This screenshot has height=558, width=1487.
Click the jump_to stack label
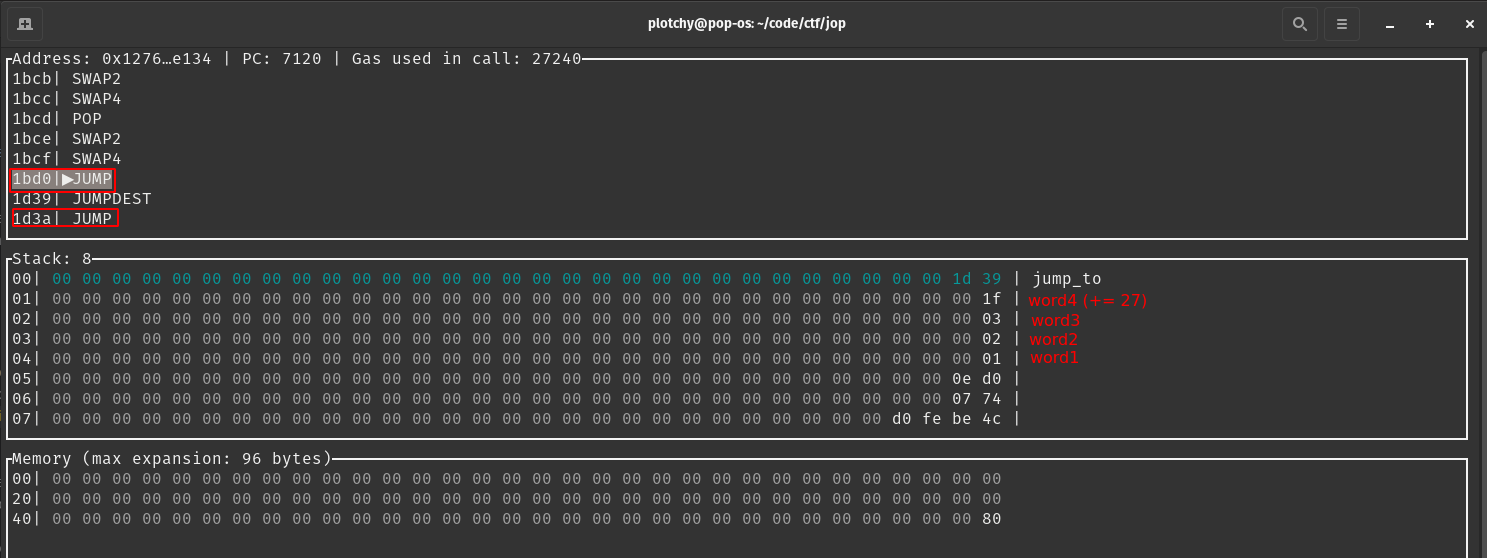point(1067,279)
